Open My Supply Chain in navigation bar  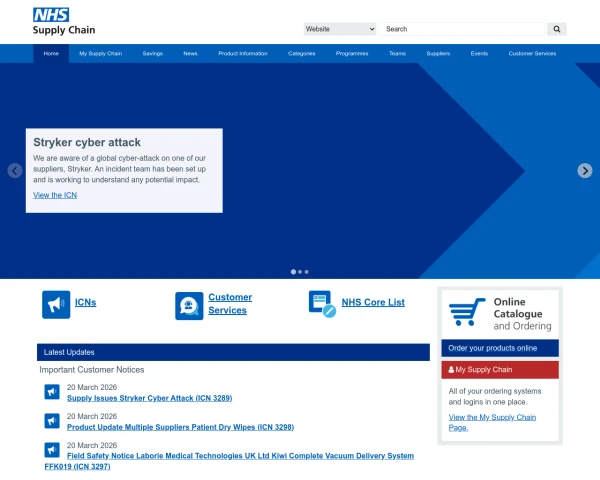[101, 54]
